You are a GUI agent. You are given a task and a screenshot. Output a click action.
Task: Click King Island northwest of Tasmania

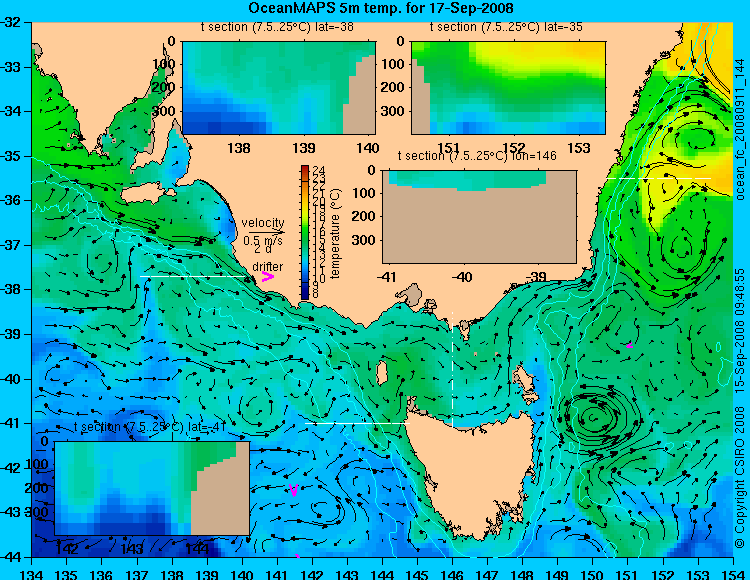382,373
